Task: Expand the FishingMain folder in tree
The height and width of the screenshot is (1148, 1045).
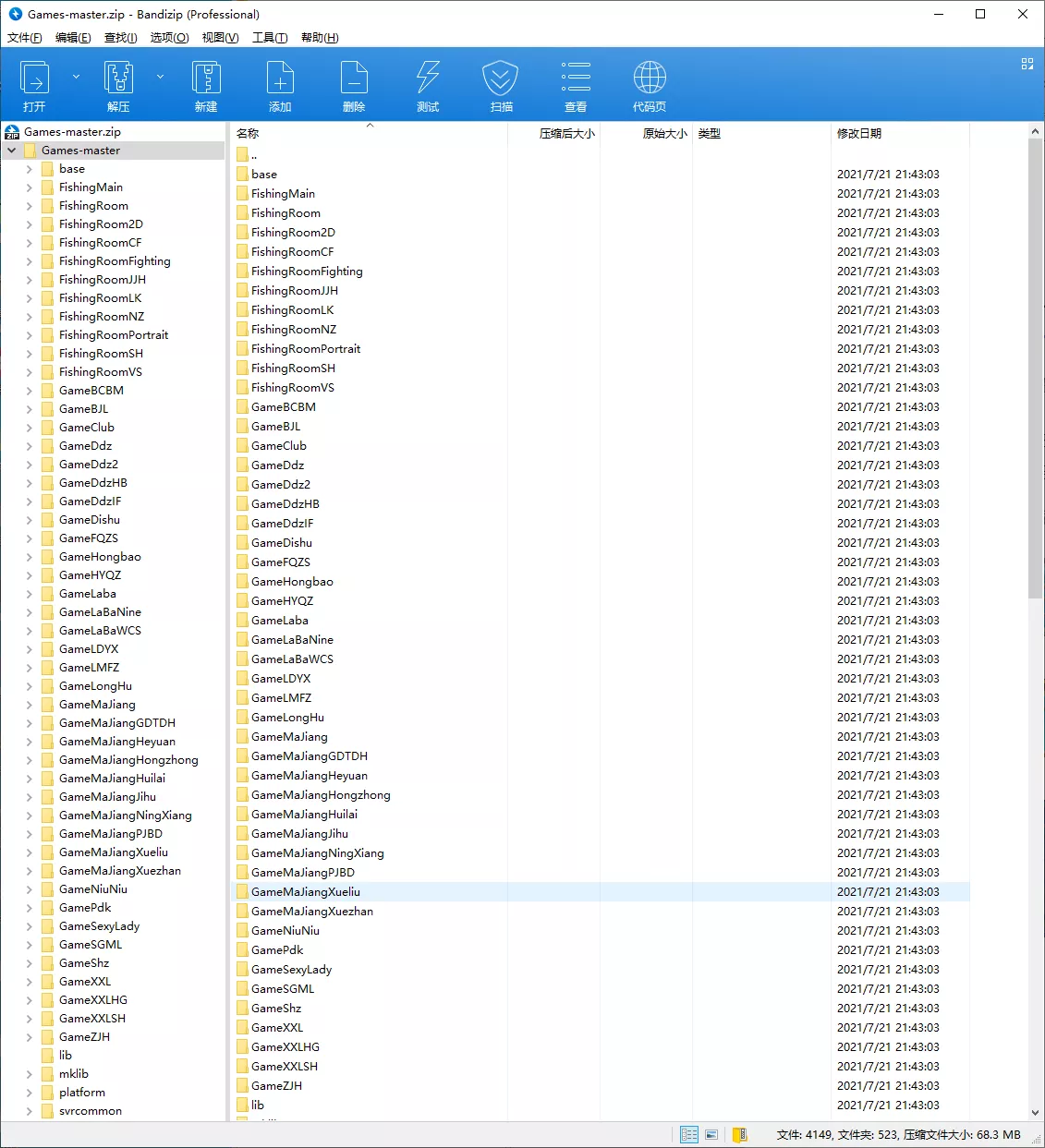Action: pyautogui.click(x=29, y=187)
